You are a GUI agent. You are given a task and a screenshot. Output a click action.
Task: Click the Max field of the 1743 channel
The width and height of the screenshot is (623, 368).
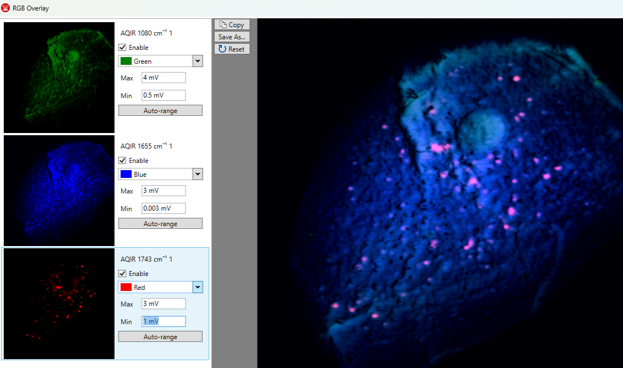coord(163,304)
